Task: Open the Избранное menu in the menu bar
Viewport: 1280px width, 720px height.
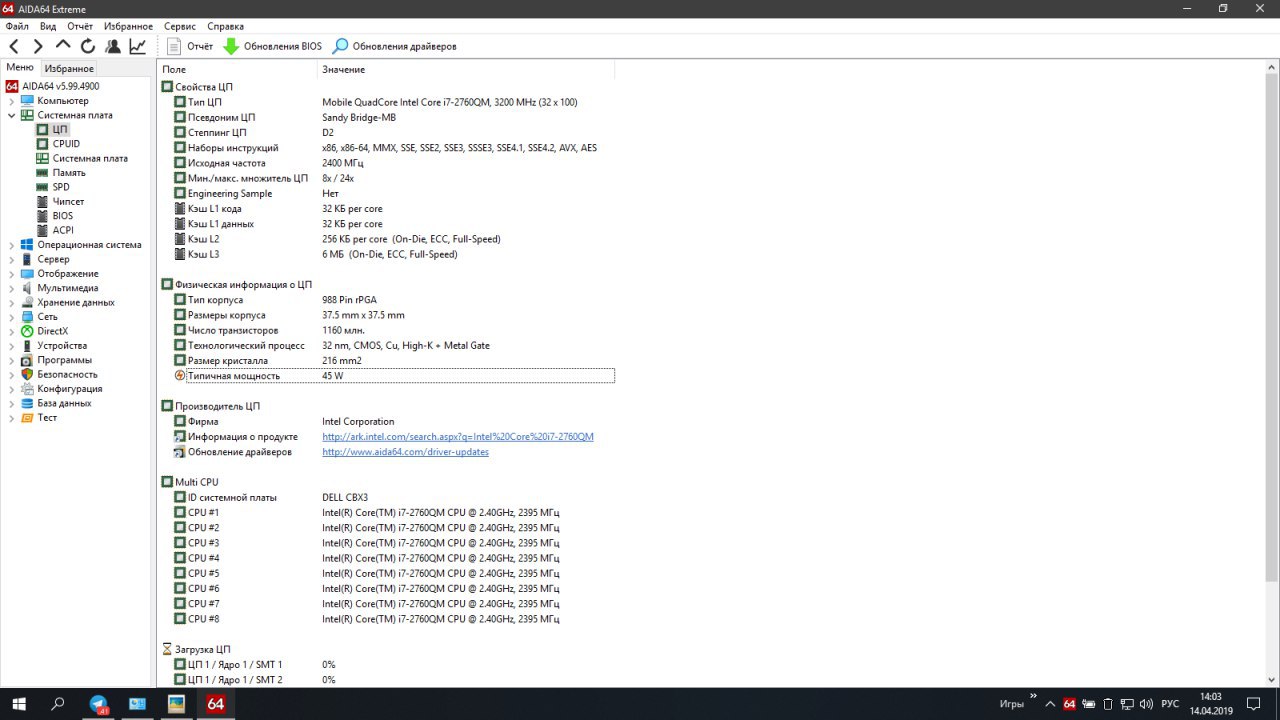Action: coord(129,26)
